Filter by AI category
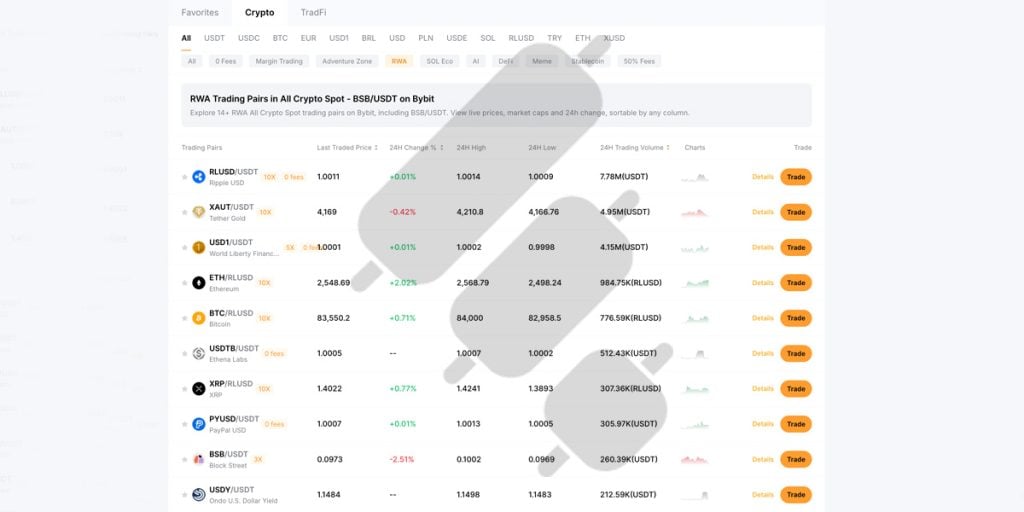Image resolution: width=1024 pixels, height=512 pixels. pos(475,61)
